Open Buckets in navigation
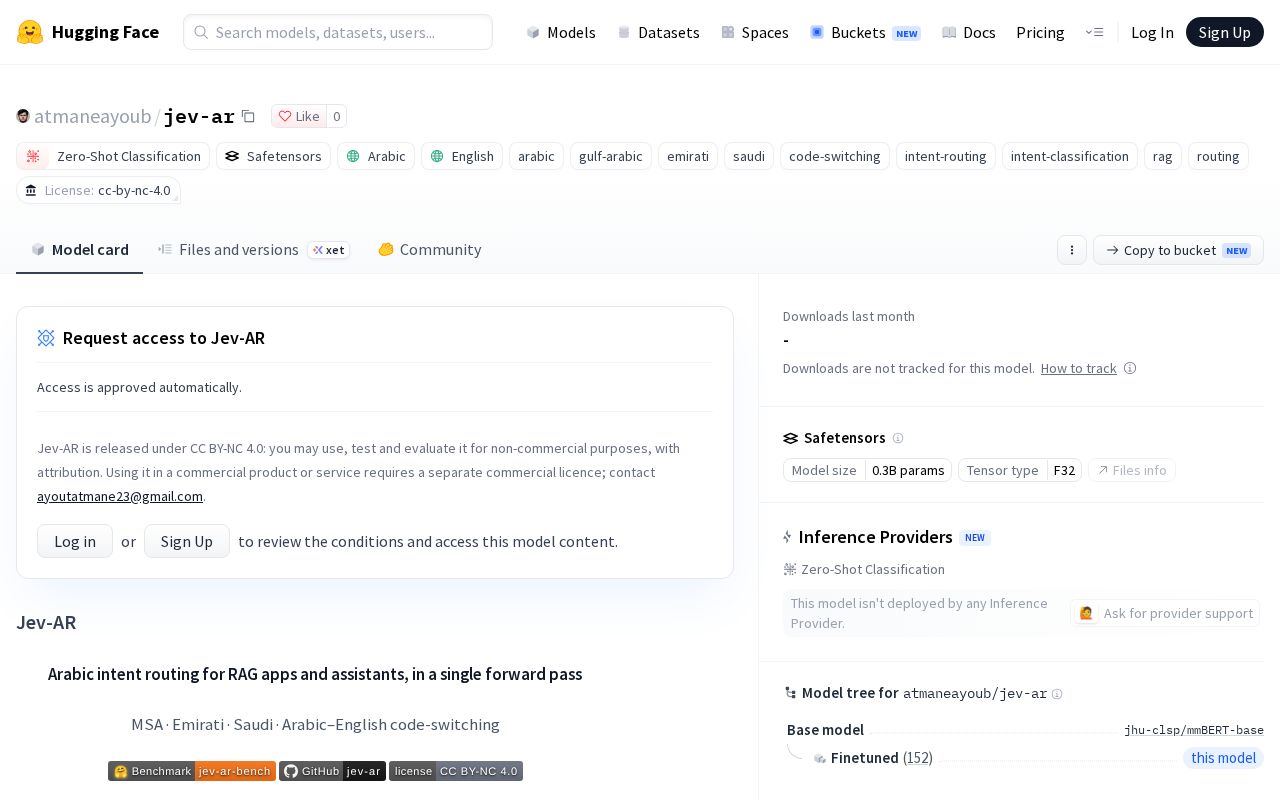The width and height of the screenshot is (1280, 800). pos(865,32)
